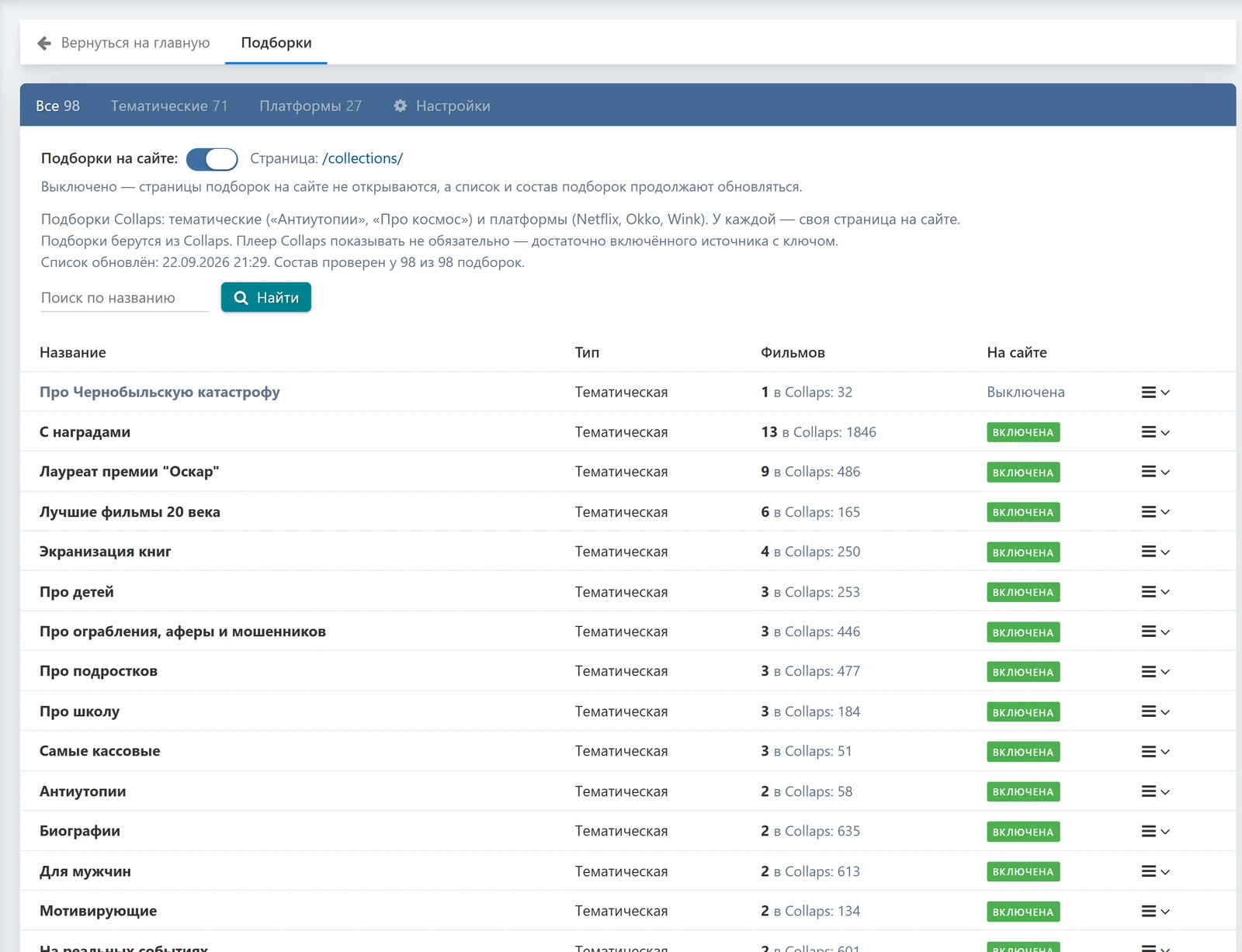1242x952 pixels.
Task: Click collection name Для мужчин
Action: [85, 871]
